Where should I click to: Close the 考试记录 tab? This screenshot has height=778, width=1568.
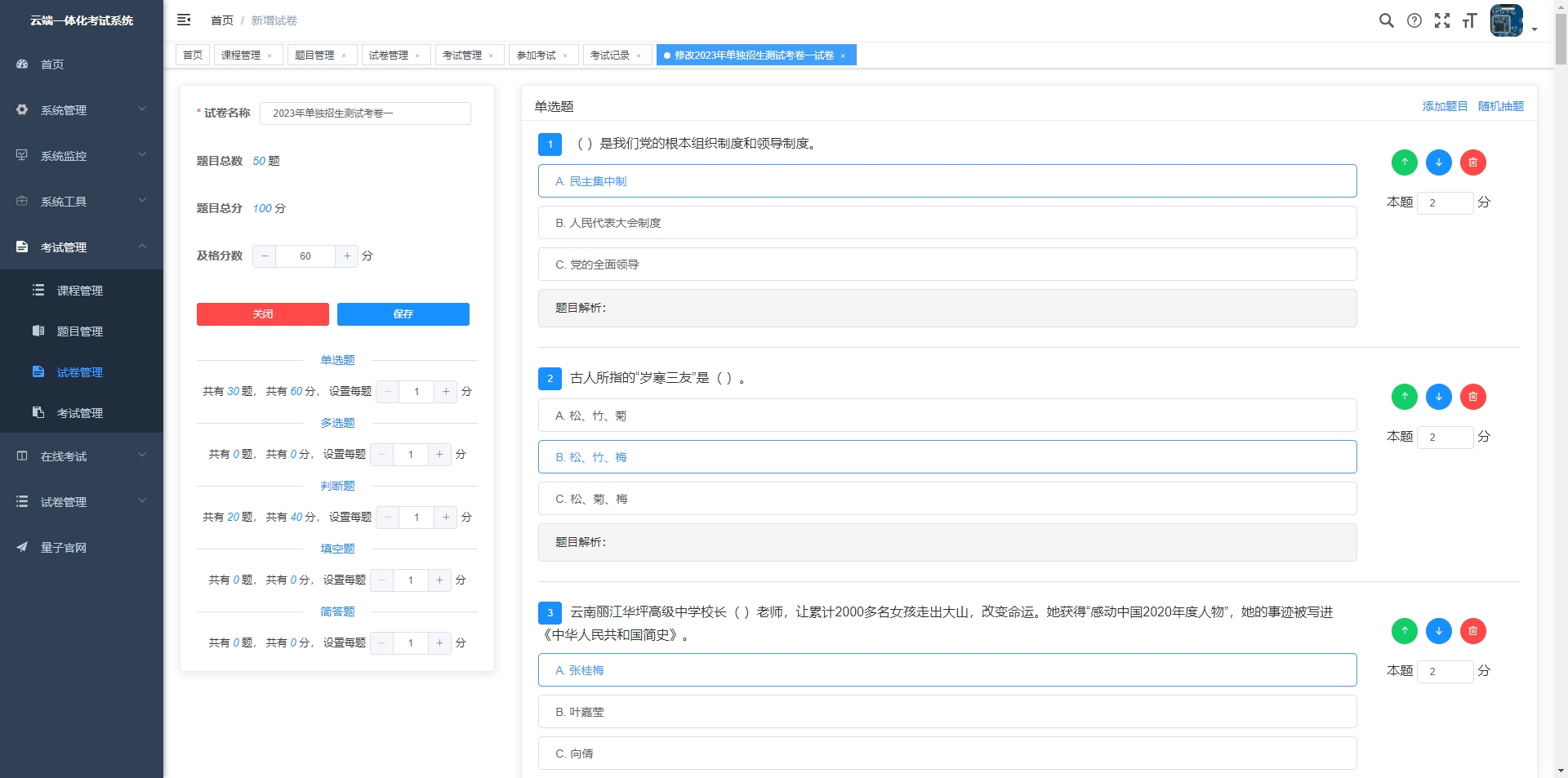tap(639, 56)
